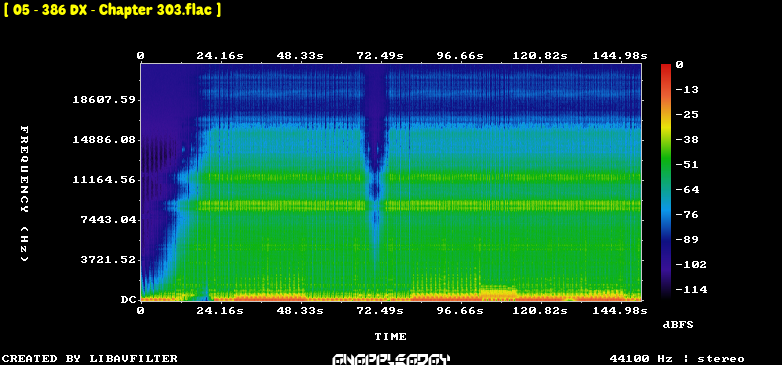Click the 11164.56 frequency axis label
782x365 pixels.
point(104,180)
